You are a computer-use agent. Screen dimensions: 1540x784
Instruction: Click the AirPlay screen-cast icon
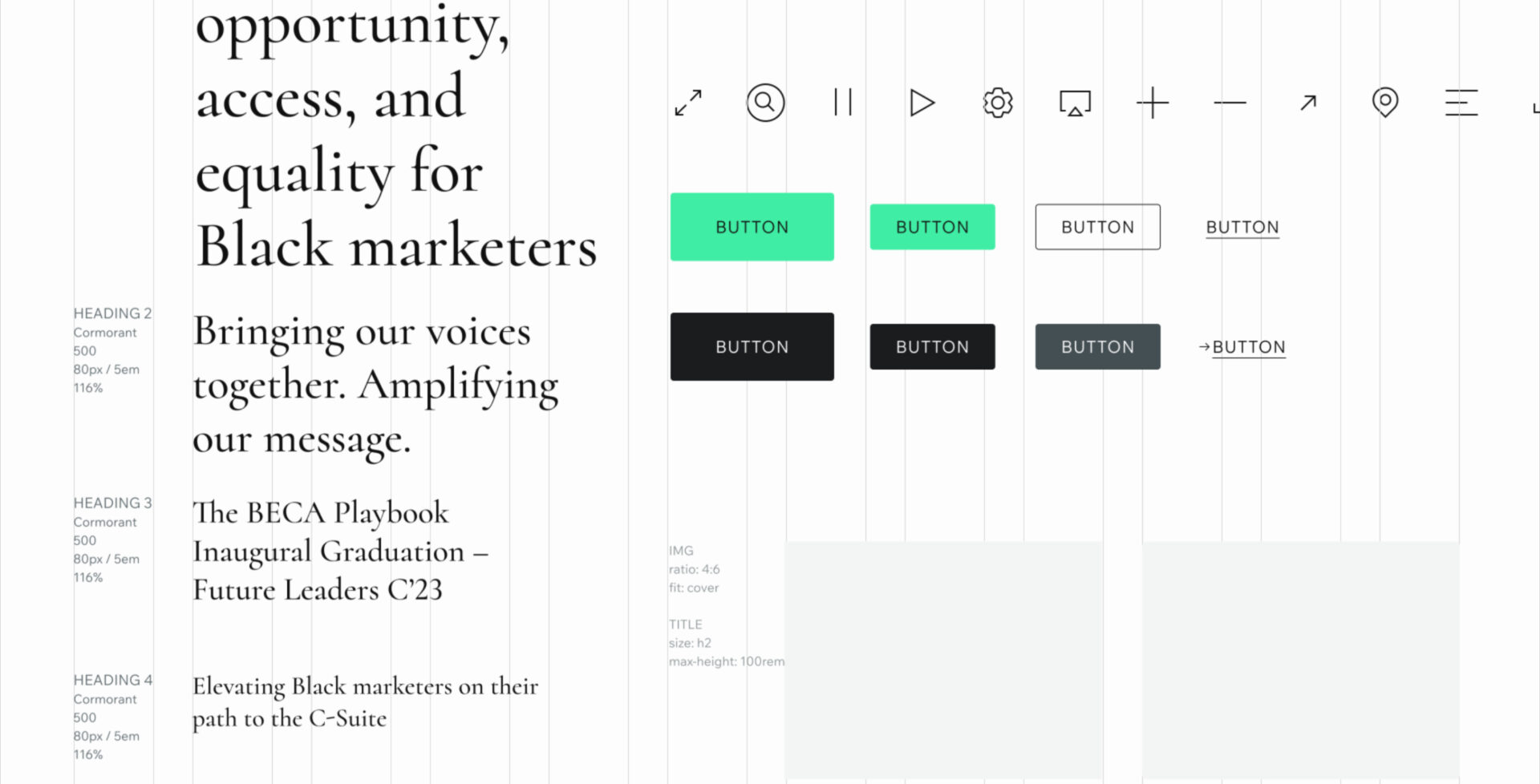coord(1075,103)
